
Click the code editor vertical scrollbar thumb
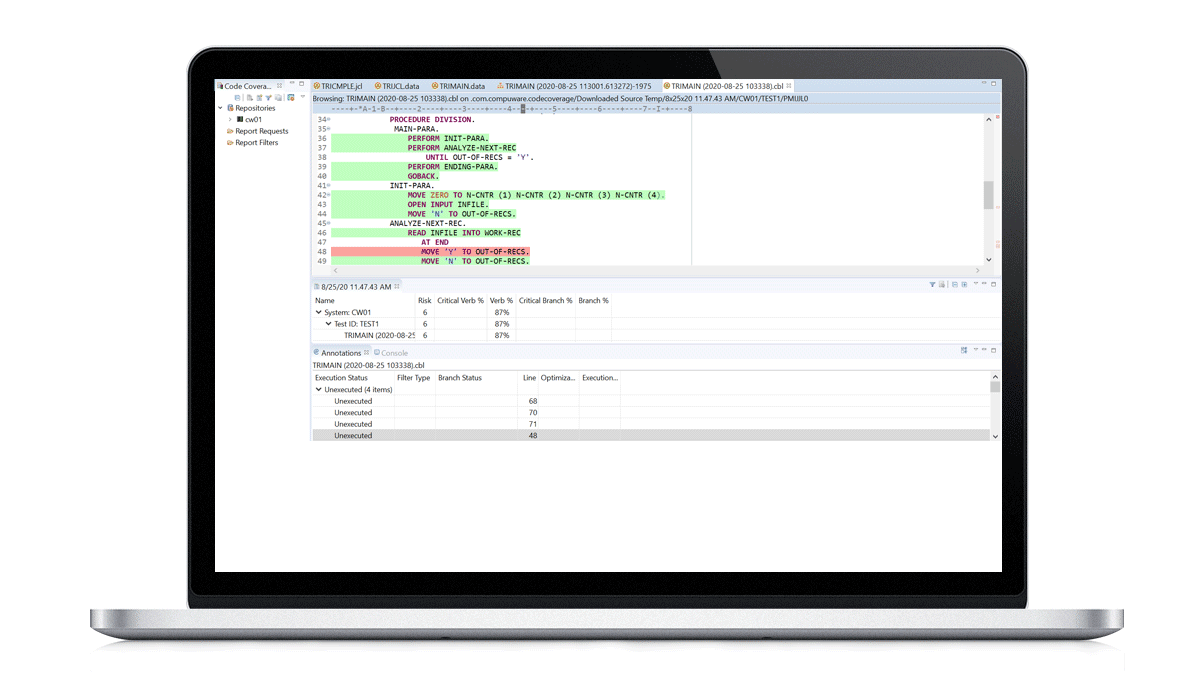(989, 195)
